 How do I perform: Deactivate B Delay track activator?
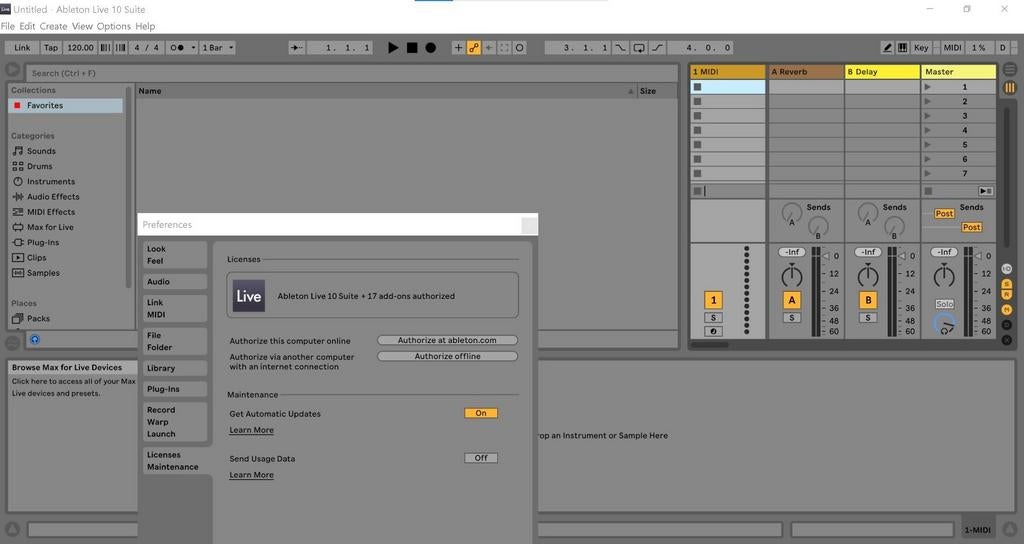(868, 300)
